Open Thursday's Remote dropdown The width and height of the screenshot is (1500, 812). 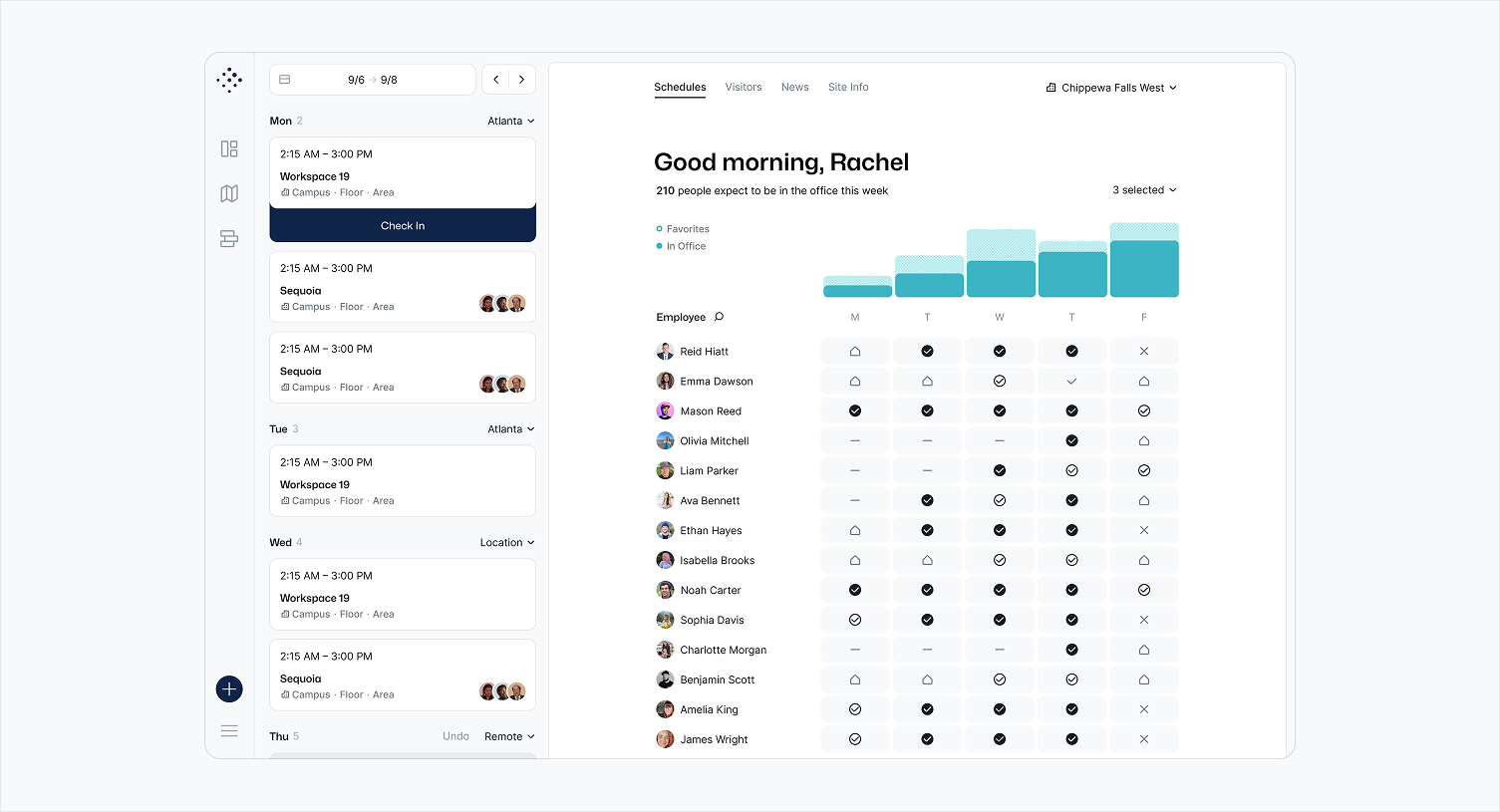click(x=509, y=736)
